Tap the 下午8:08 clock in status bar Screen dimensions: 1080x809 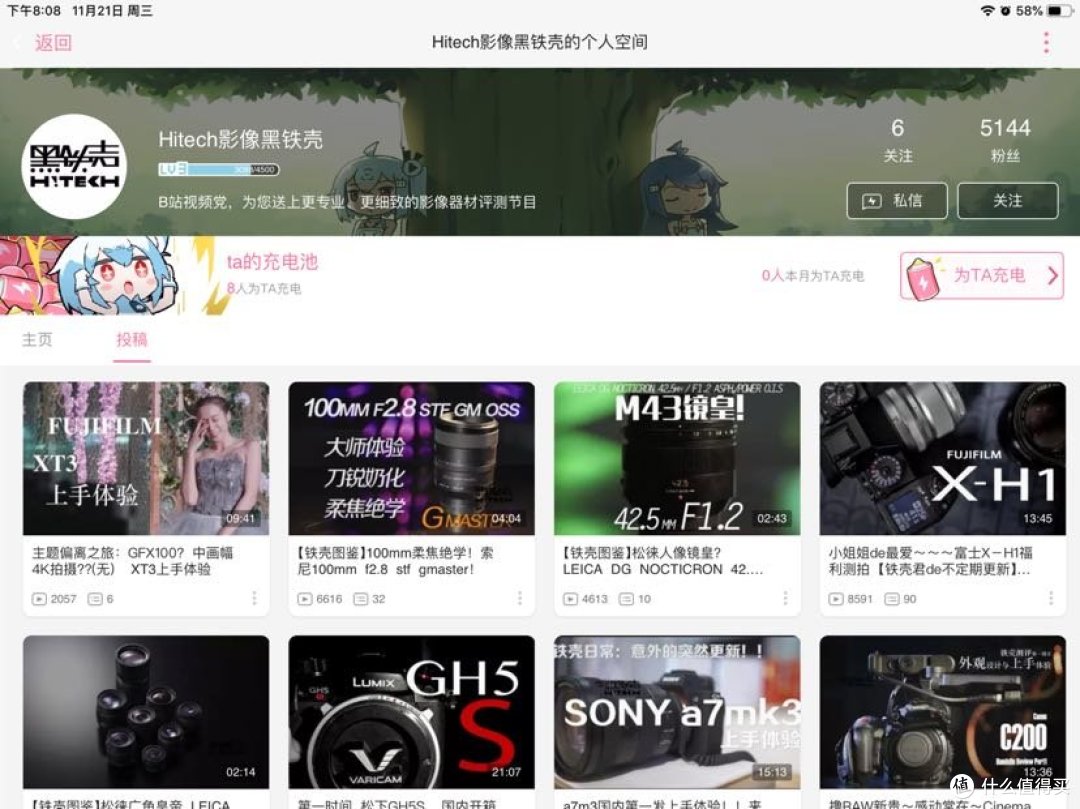34,10
